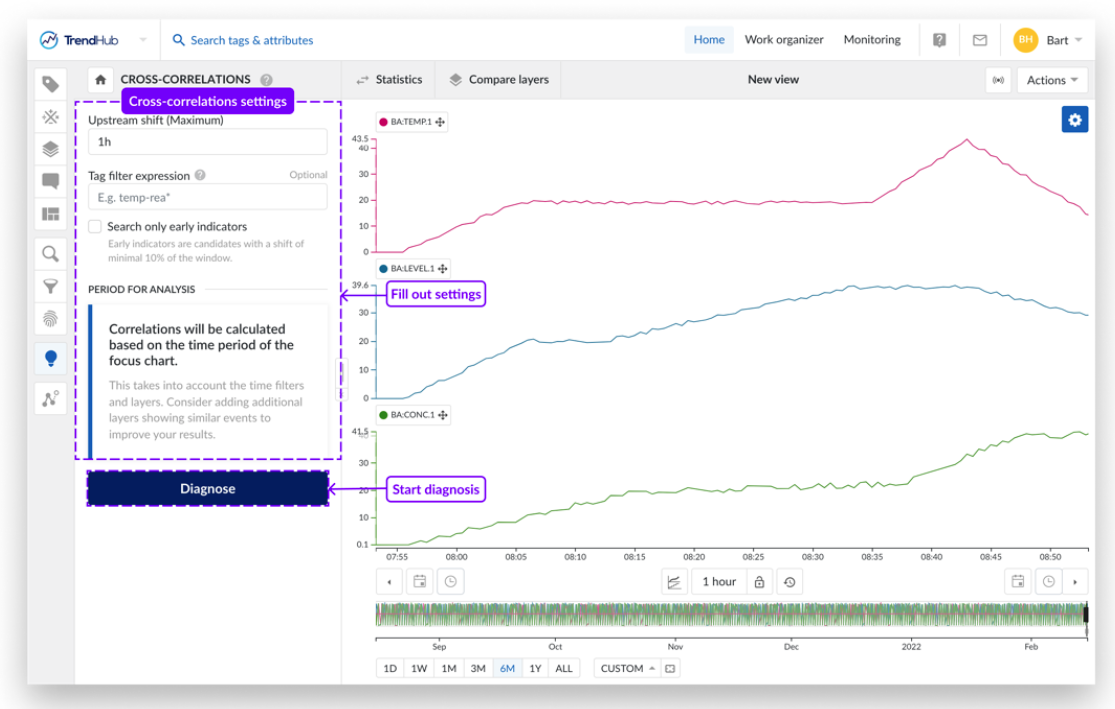Image resolution: width=1115 pixels, height=709 pixels.
Task: Open the comments sidebar icon
Action: 50,181
